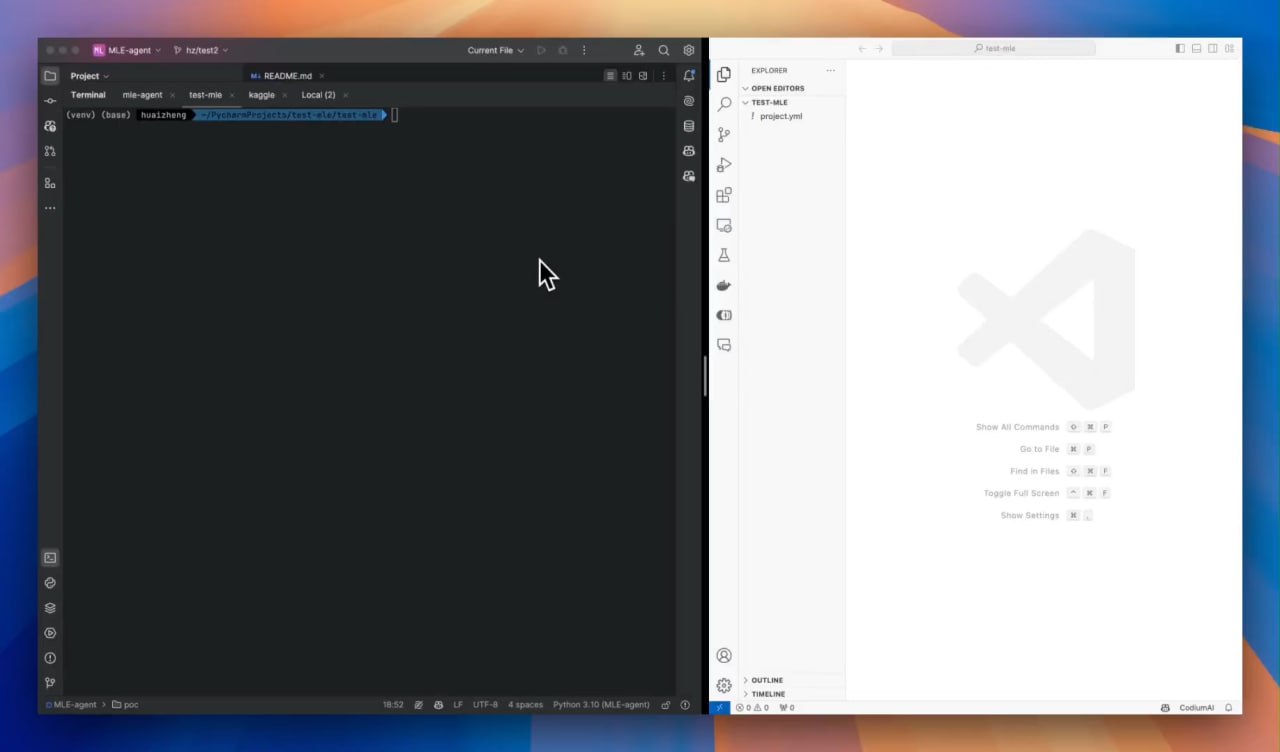Switch to the kaggle terminal tab
Screen dimensions: 1280x752
tap(261, 95)
